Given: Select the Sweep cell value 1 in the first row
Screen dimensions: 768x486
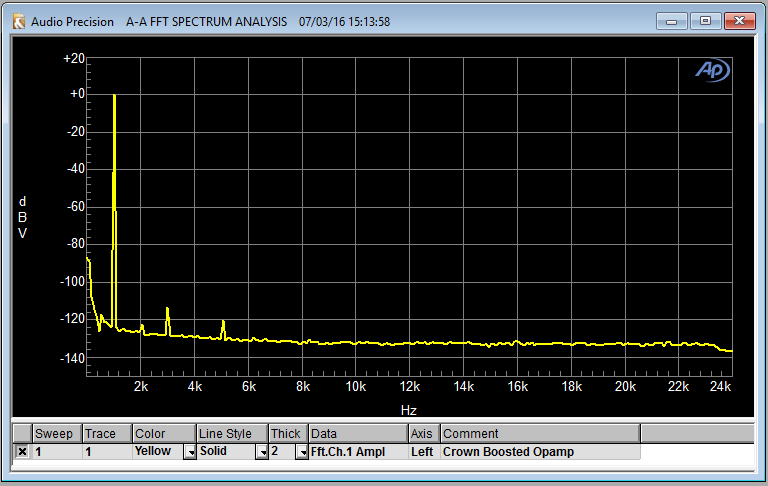Looking at the screenshot, I should 57,452.
